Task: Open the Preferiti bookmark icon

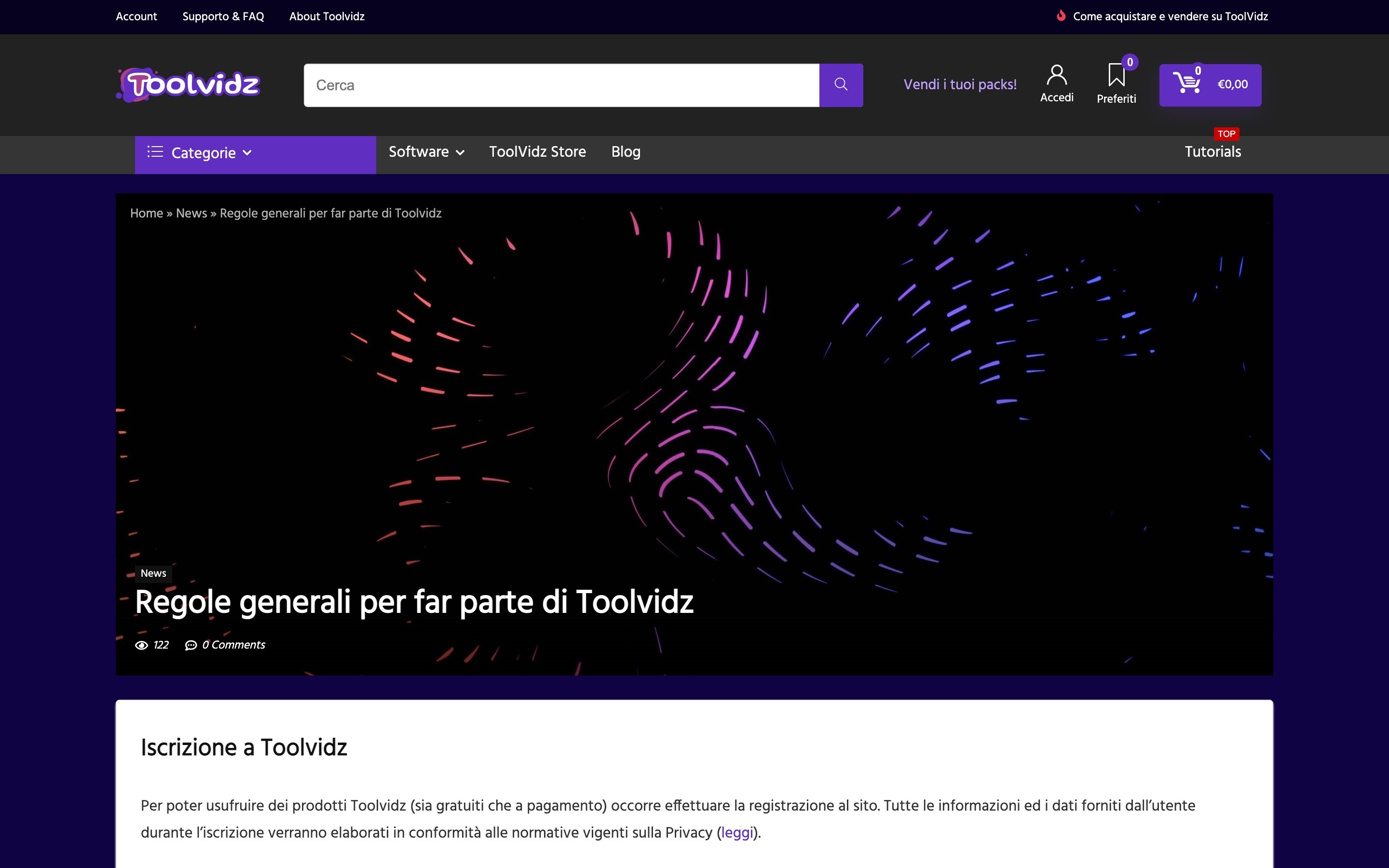Action: pyautogui.click(x=1117, y=75)
